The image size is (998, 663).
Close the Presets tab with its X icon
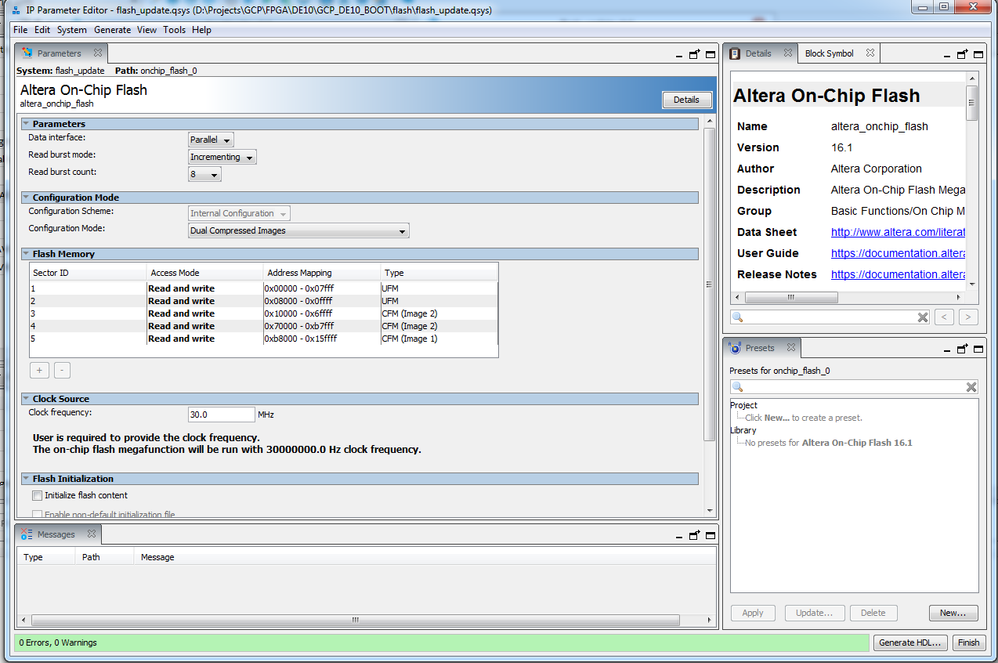[x=791, y=347]
